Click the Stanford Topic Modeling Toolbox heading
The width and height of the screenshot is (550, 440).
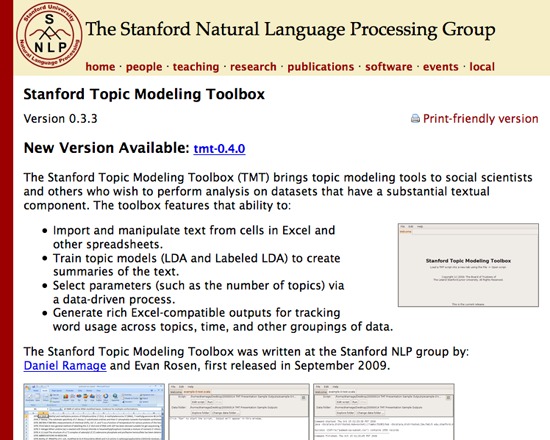coord(144,94)
